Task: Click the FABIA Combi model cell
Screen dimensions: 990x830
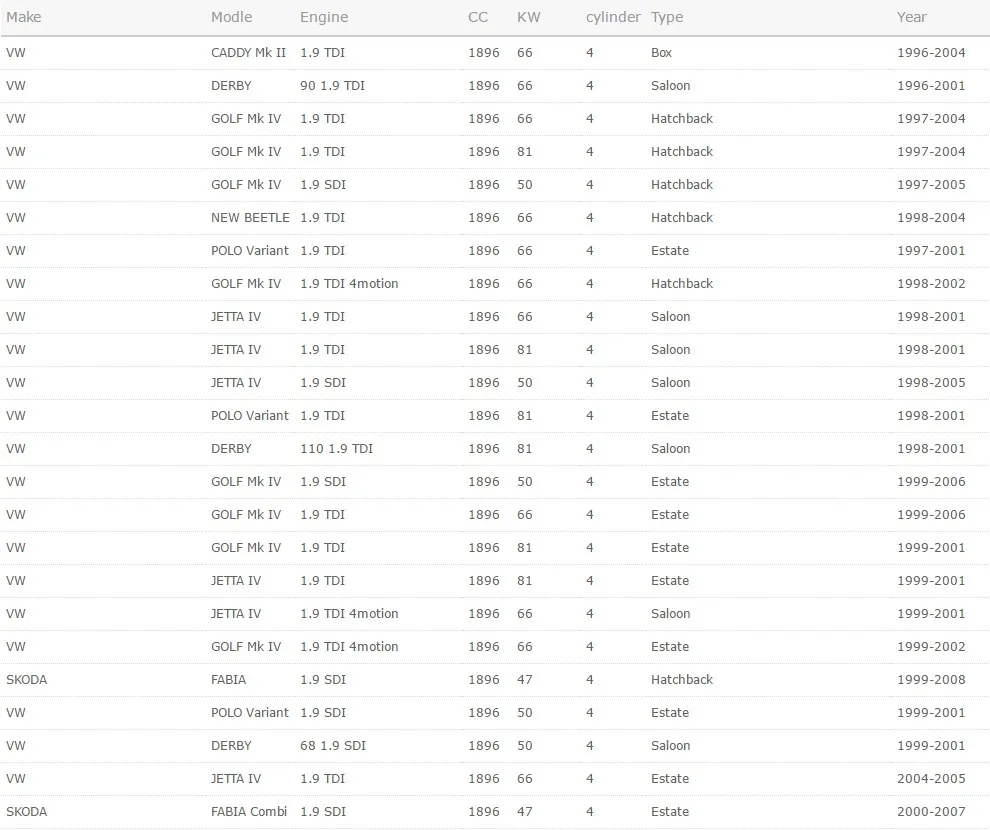Action: tap(249, 812)
